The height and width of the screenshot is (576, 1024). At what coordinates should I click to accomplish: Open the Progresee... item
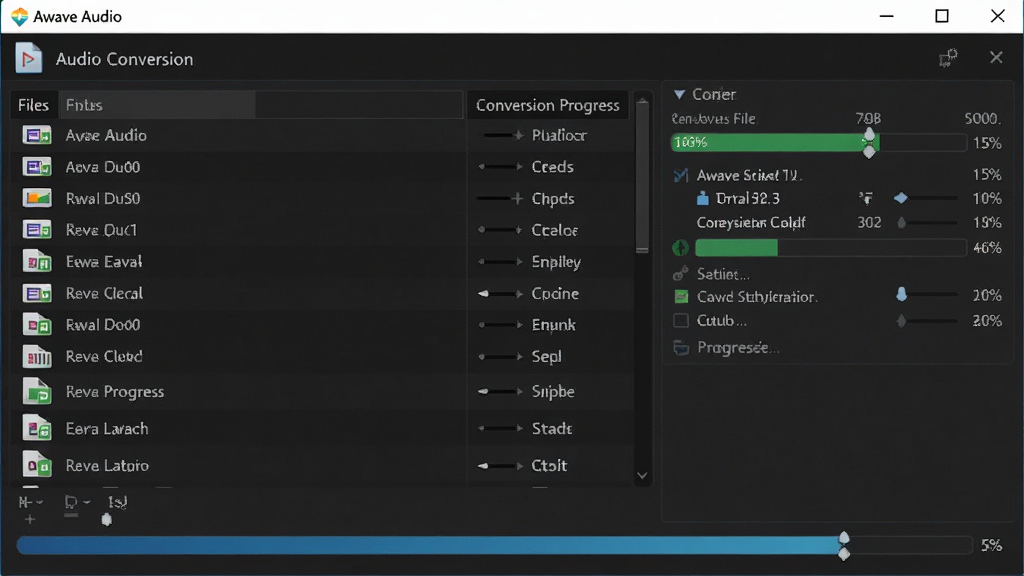tap(738, 347)
